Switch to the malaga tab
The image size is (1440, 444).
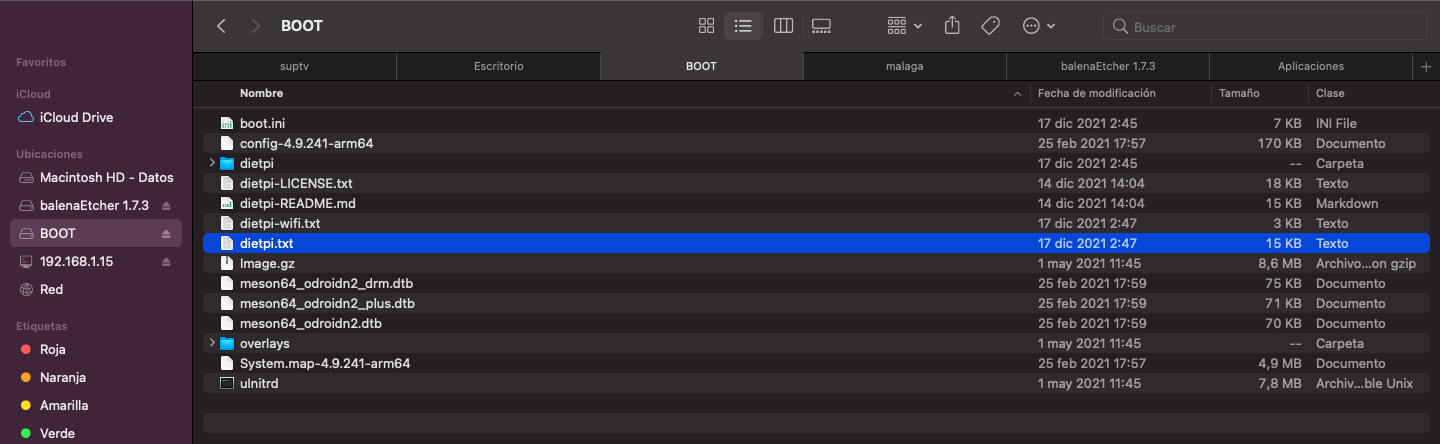tap(904, 66)
